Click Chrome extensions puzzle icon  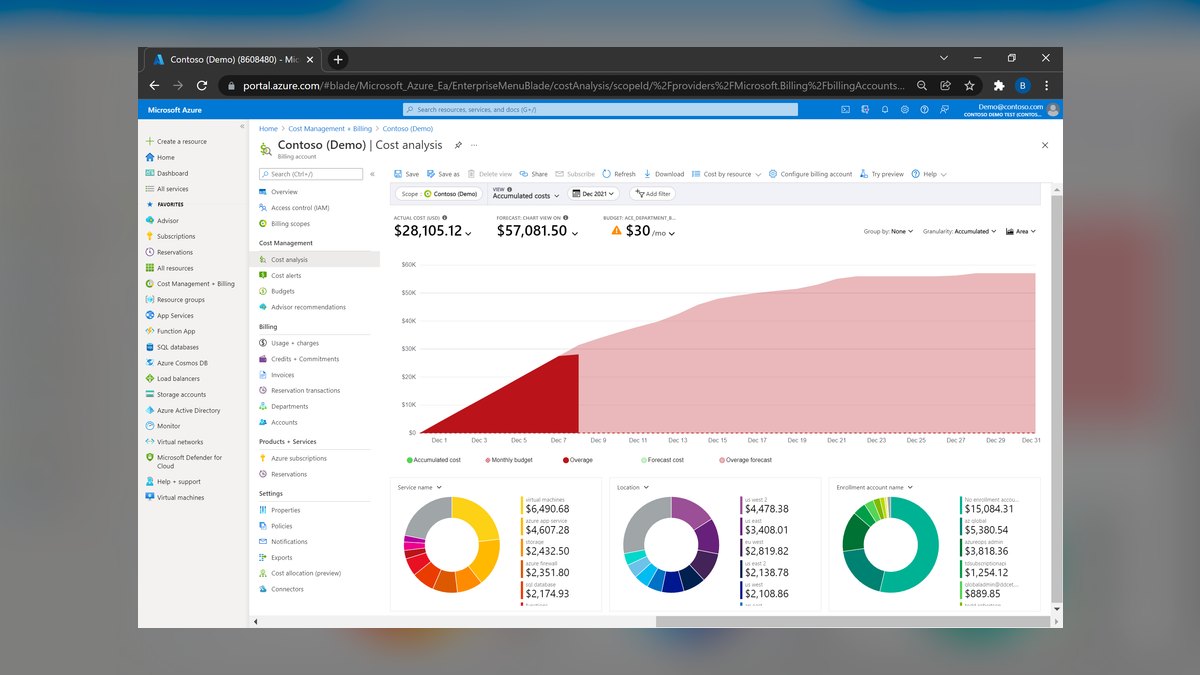[998, 86]
